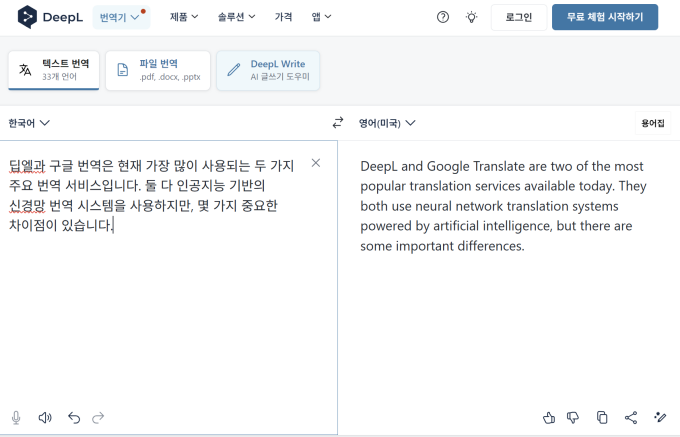Switch to the 파일 번역 tab
Viewport: 680px width, 437px height.
click(x=158, y=70)
